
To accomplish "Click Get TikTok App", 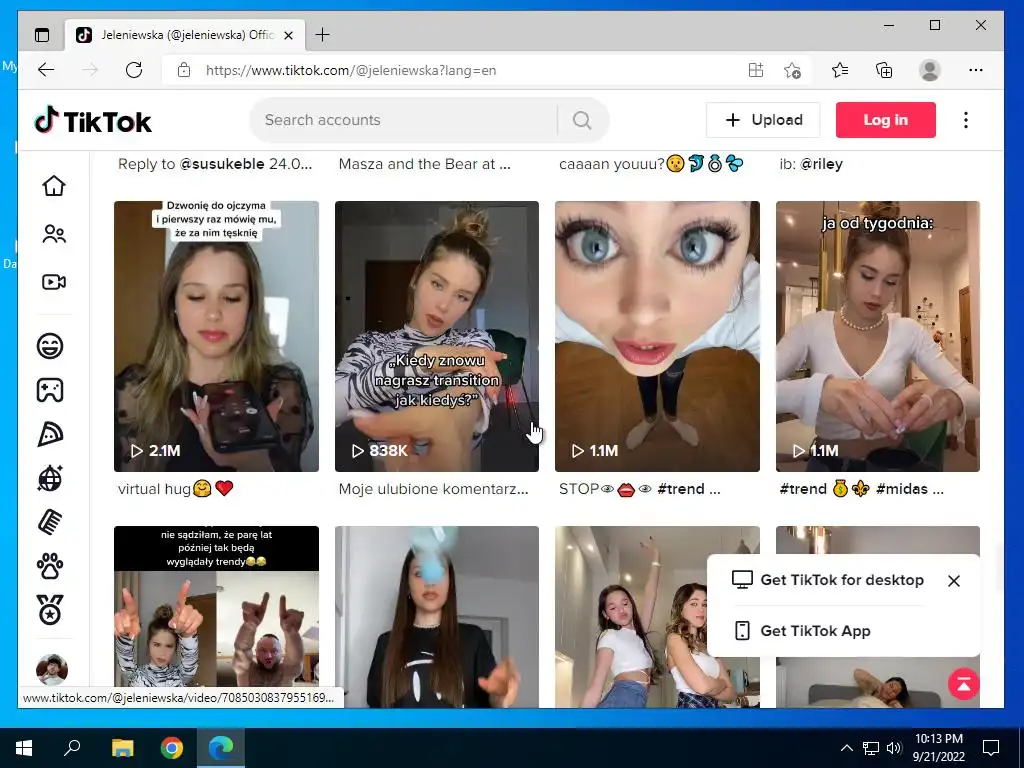I will point(803,631).
